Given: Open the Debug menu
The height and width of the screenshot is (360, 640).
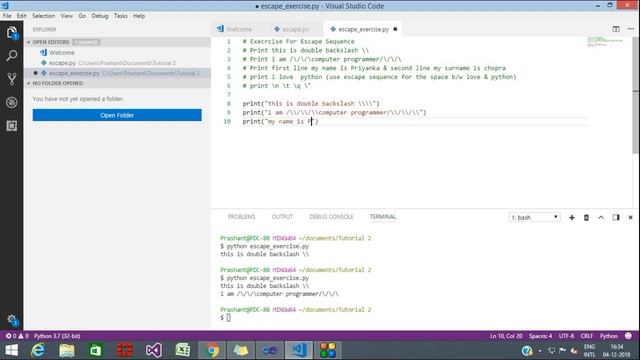Looking at the screenshot, I should (x=100, y=16).
